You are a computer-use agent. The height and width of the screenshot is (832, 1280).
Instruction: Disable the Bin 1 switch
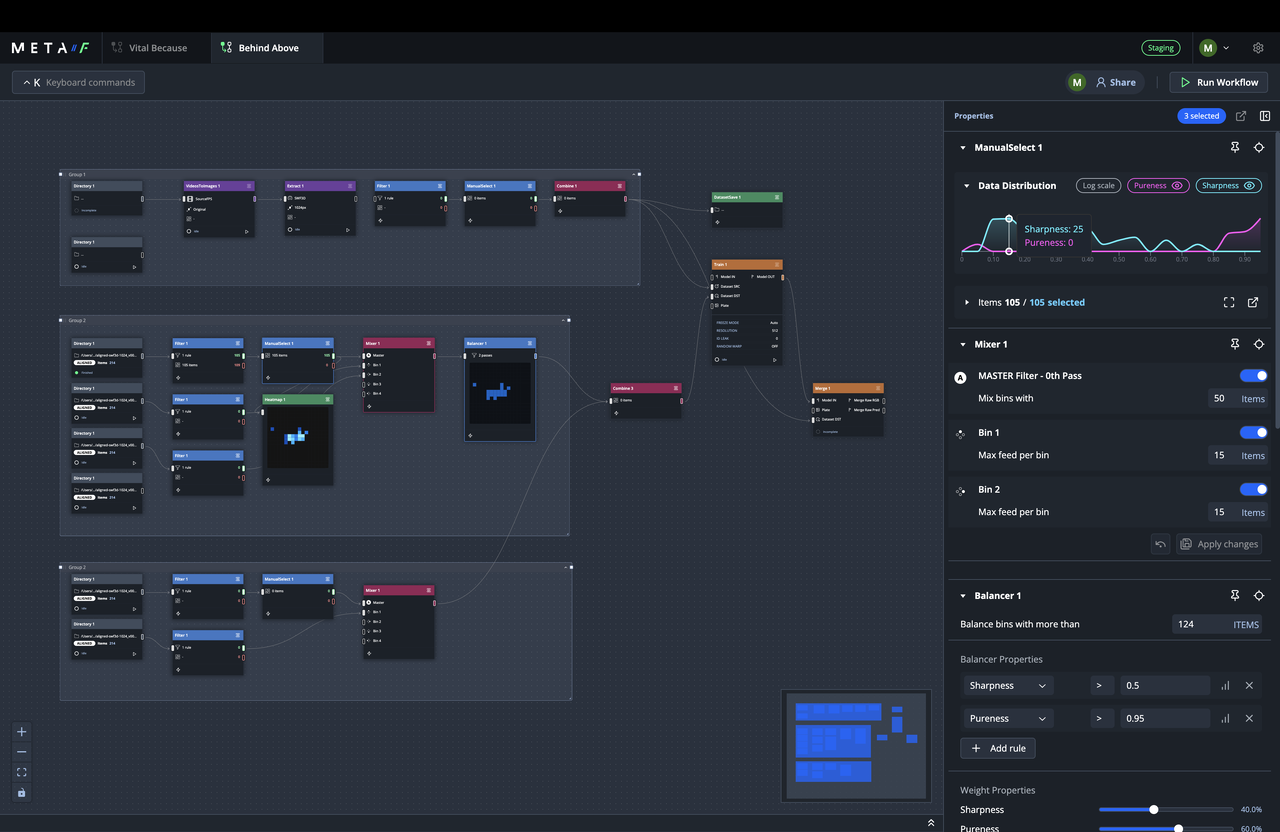pos(1254,433)
